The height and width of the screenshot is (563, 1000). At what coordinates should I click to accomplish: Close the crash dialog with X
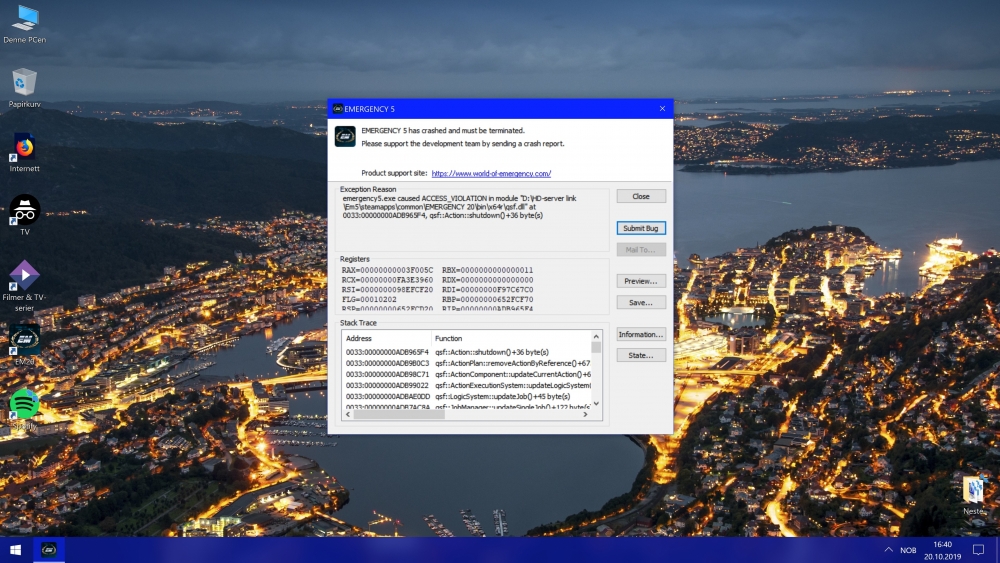(x=662, y=108)
